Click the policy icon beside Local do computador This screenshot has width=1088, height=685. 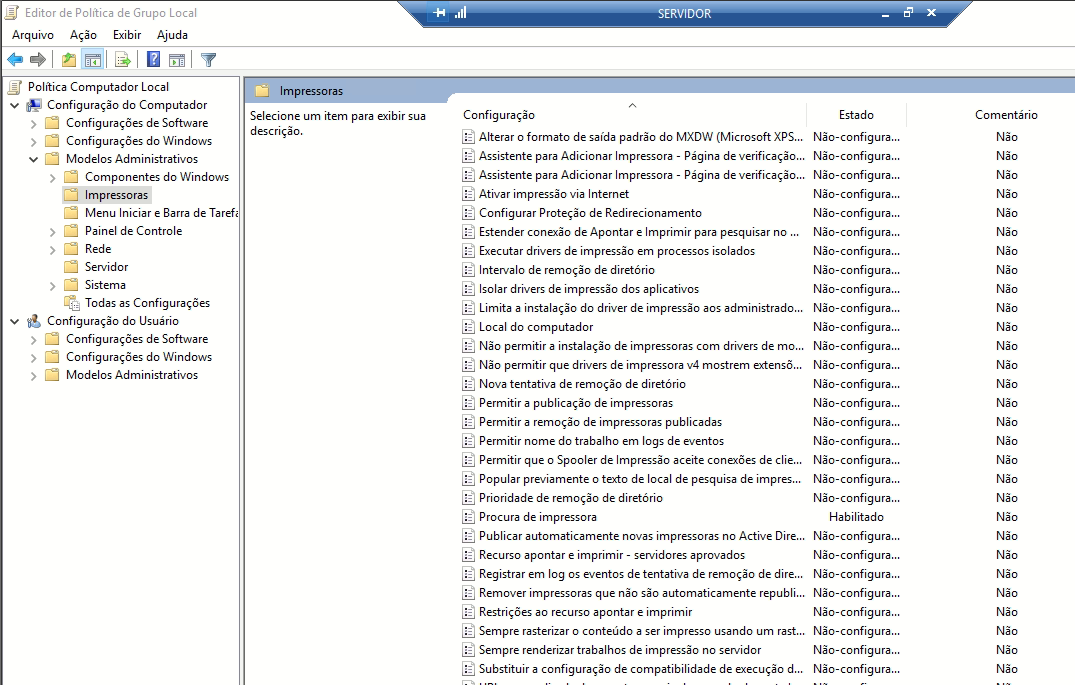(469, 327)
